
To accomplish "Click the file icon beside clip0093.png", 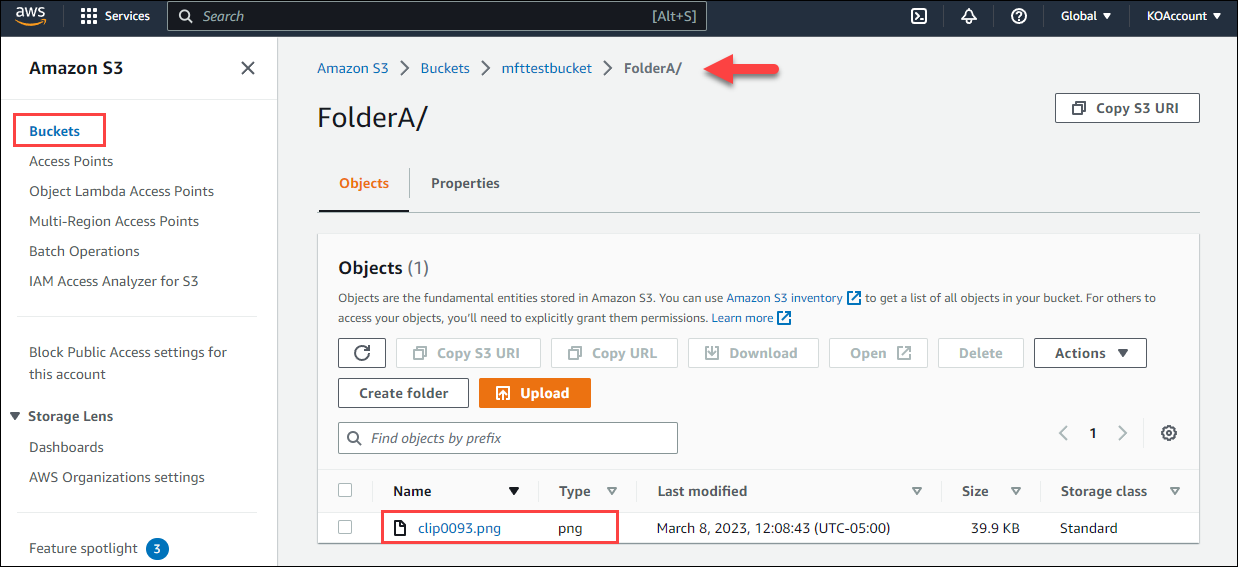I will 400,528.
